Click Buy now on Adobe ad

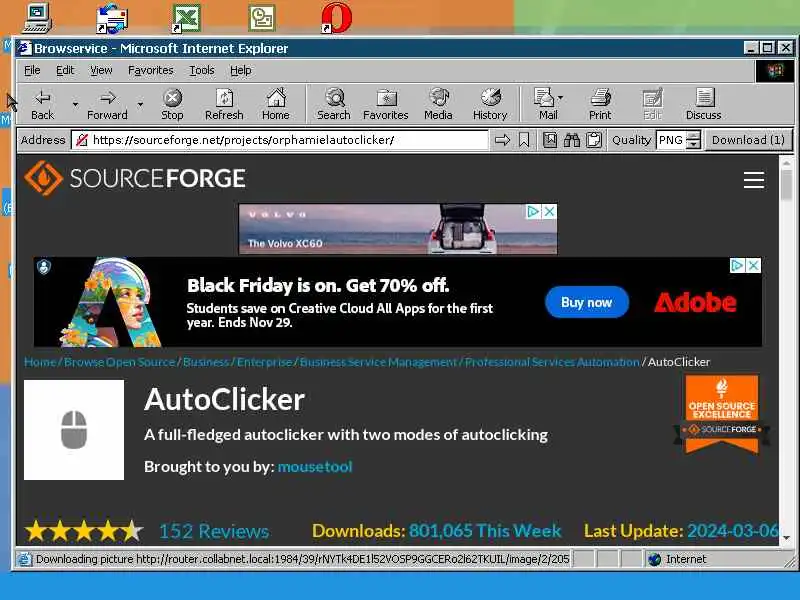pyautogui.click(x=587, y=303)
